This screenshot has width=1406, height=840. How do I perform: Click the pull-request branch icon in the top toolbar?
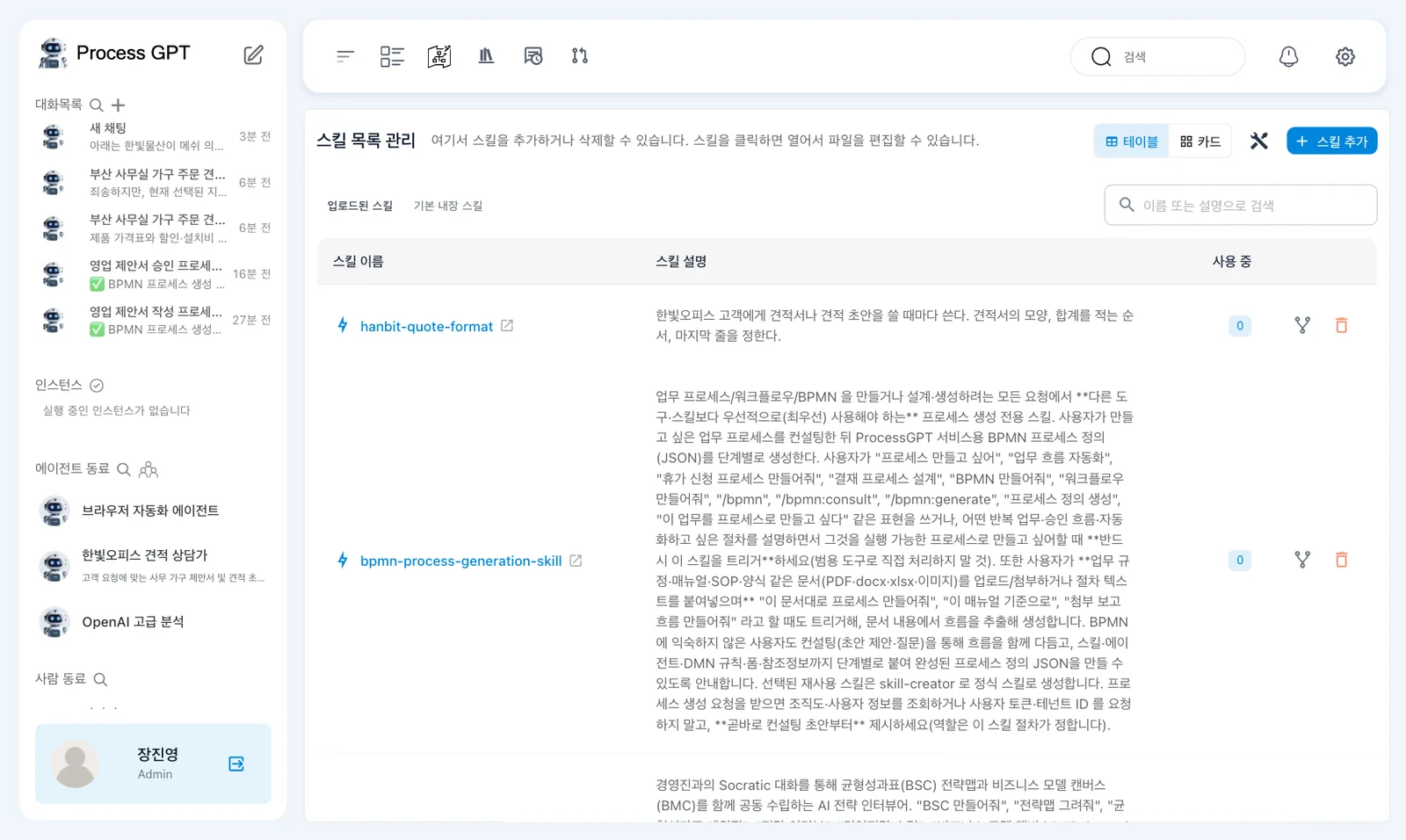click(580, 56)
